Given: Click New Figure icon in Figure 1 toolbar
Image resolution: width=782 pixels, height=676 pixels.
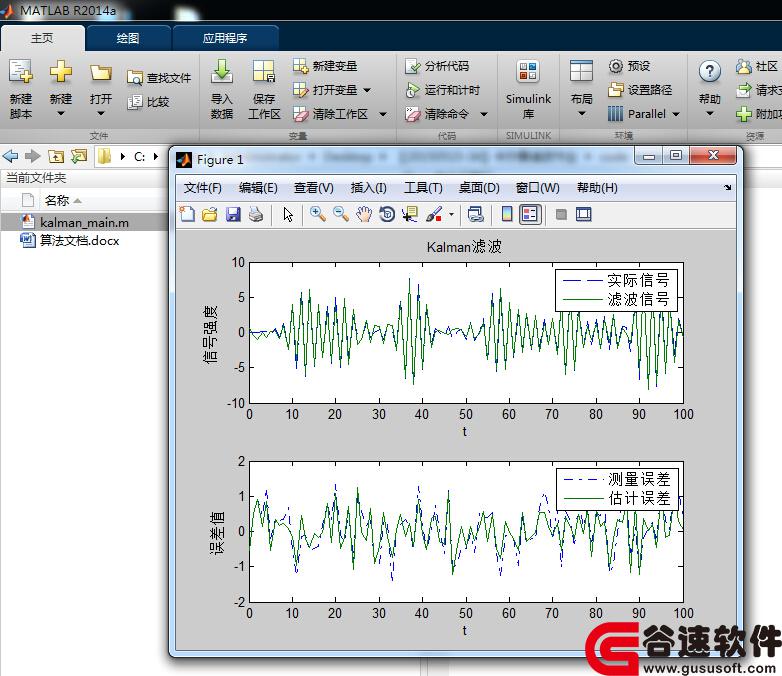Looking at the screenshot, I should 188,215.
